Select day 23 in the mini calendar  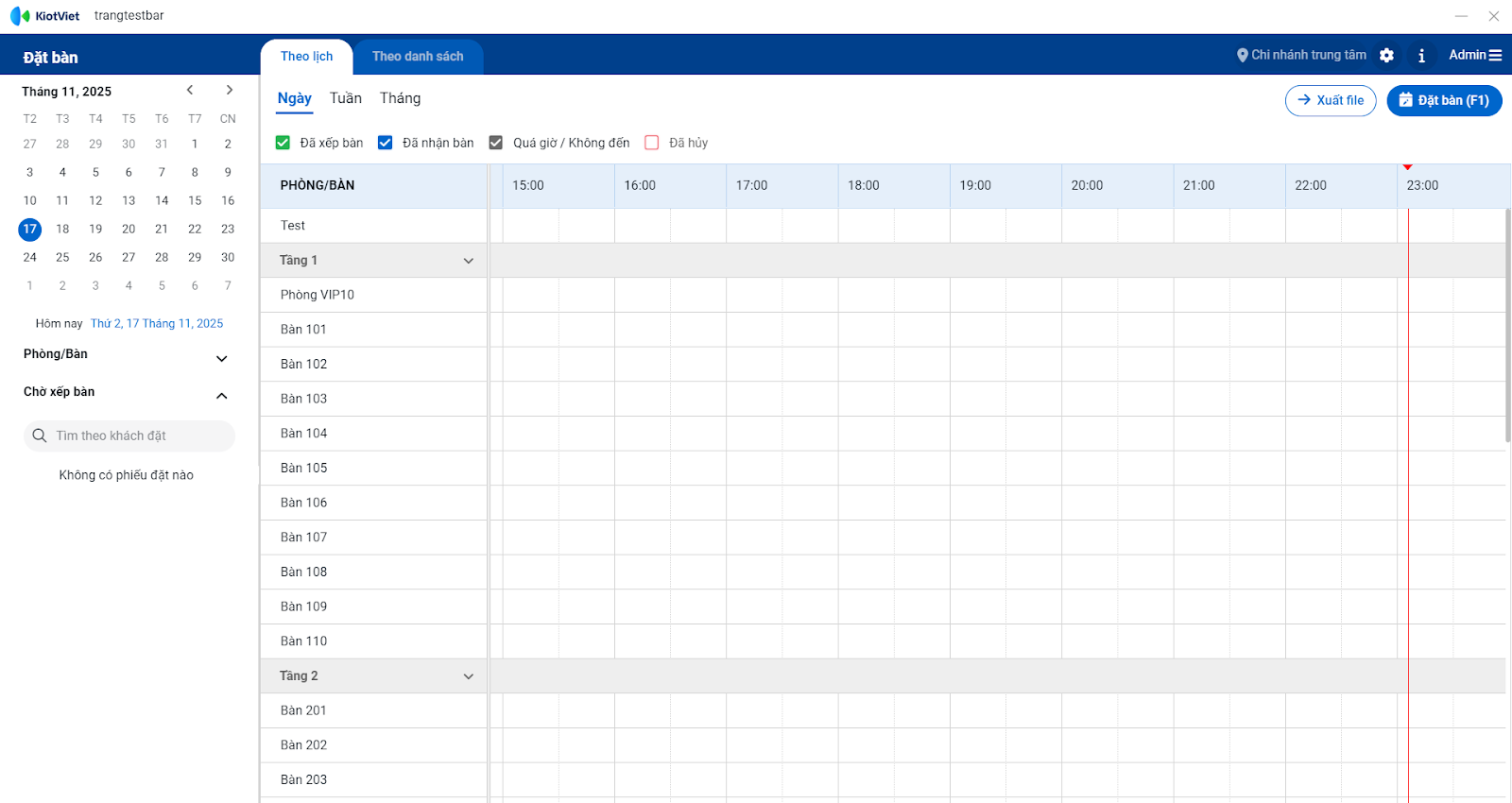pos(228,229)
